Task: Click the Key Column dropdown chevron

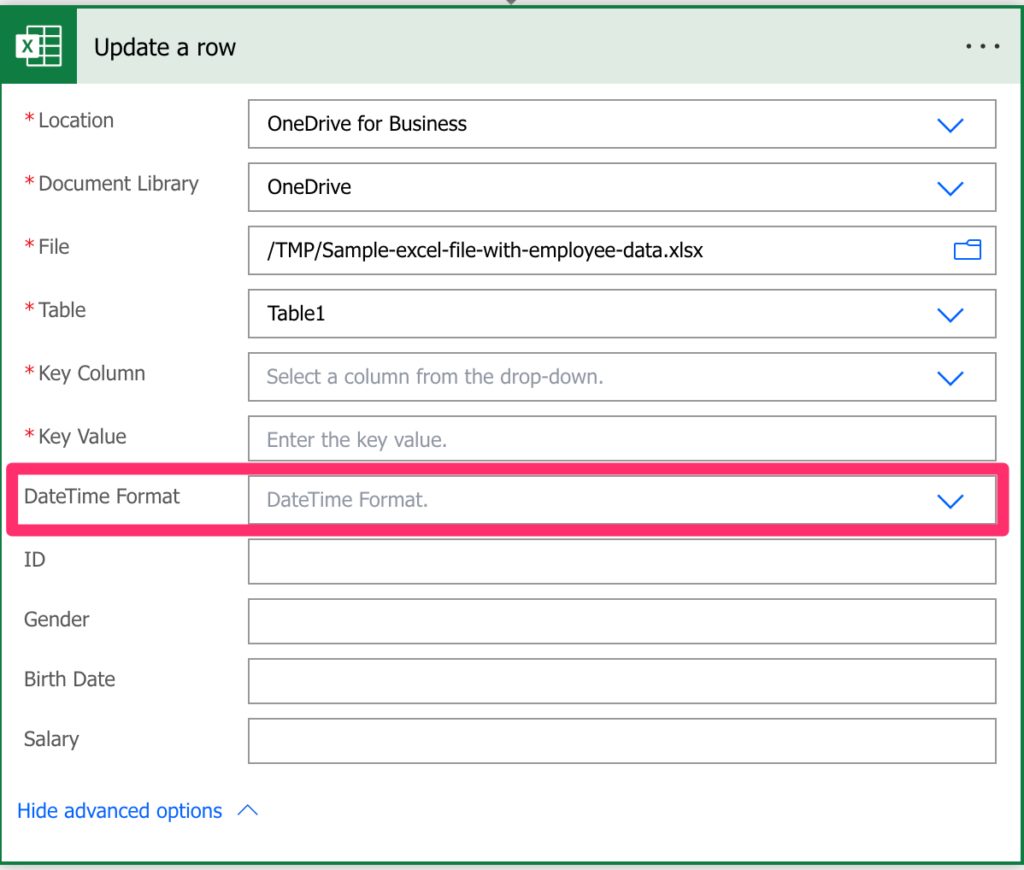Action: pos(950,377)
